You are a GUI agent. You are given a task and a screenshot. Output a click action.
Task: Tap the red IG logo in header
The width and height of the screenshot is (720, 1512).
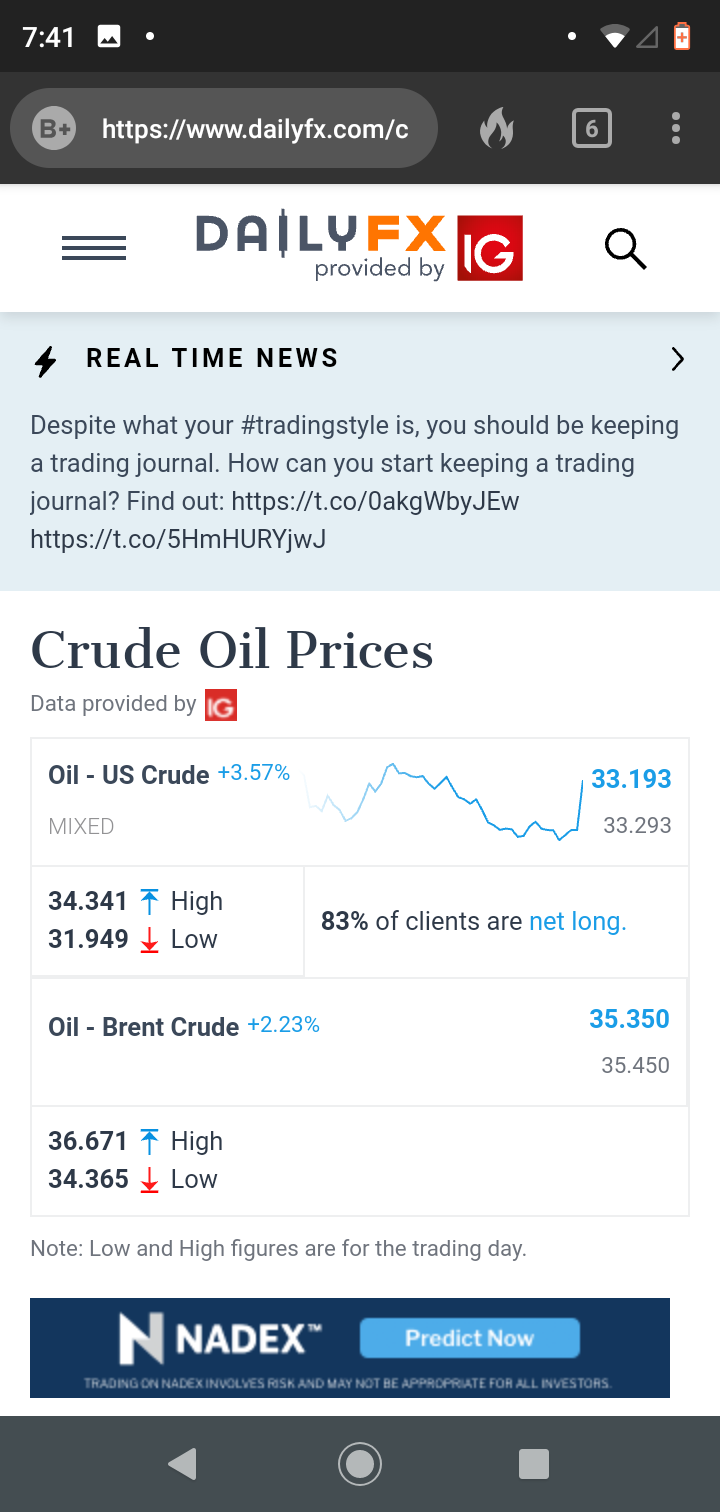pyautogui.click(x=490, y=248)
